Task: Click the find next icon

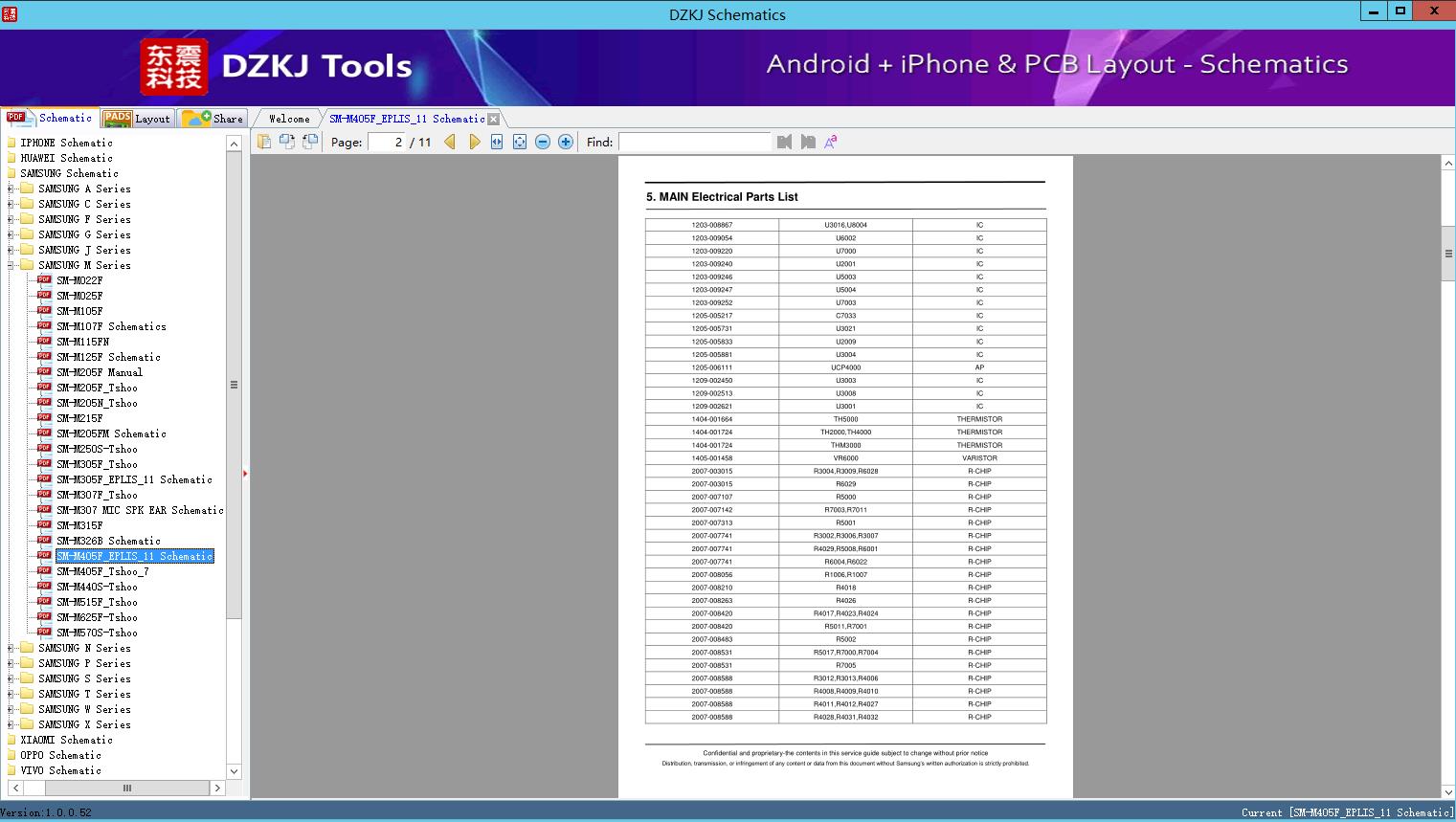Action: pos(808,142)
